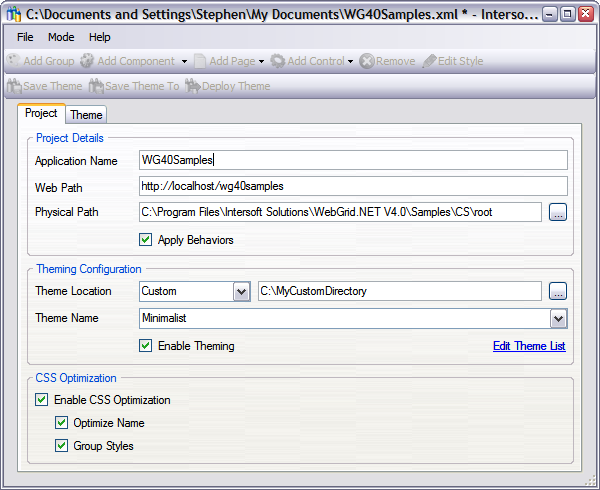Click the Edit Theme List link
Screen dimensions: 600x490
coord(529,346)
